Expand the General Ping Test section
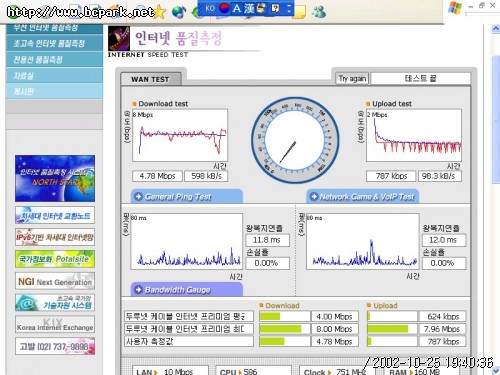This screenshot has width=500, height=375. (x=187, y=196)
